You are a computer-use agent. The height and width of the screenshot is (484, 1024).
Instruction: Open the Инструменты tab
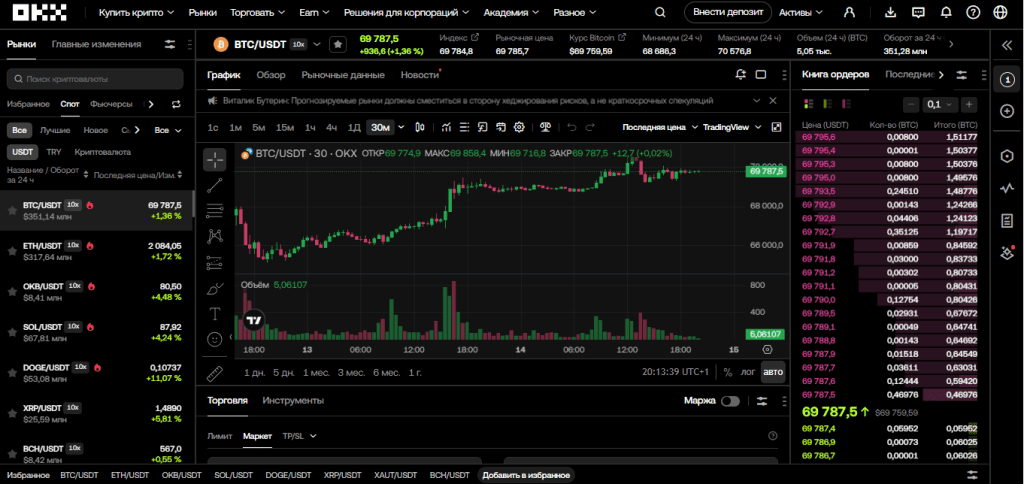[x=293, y=401]
